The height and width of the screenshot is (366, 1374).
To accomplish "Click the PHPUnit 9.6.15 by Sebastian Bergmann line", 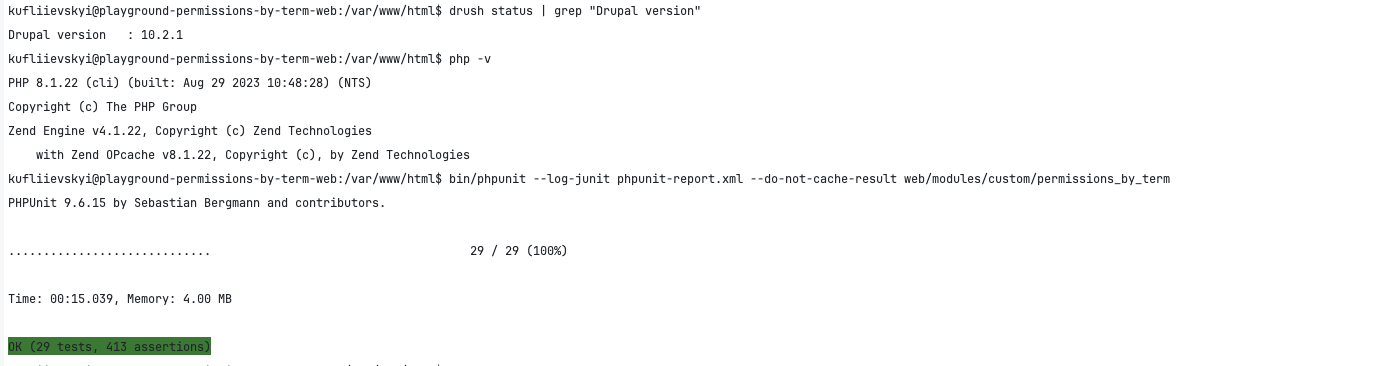I will coord(197,203).
